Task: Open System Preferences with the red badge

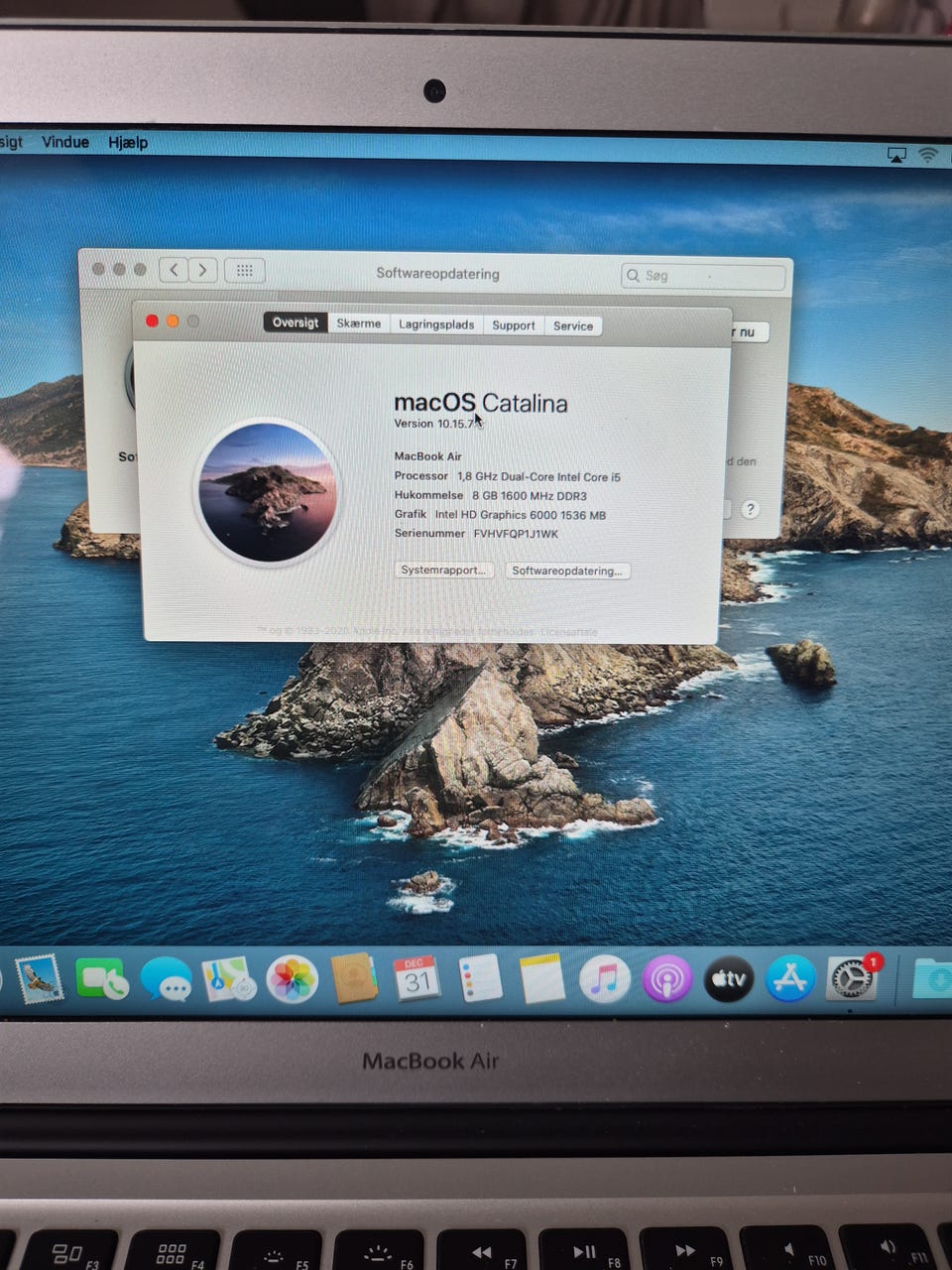Action: [x=852, y=979]
